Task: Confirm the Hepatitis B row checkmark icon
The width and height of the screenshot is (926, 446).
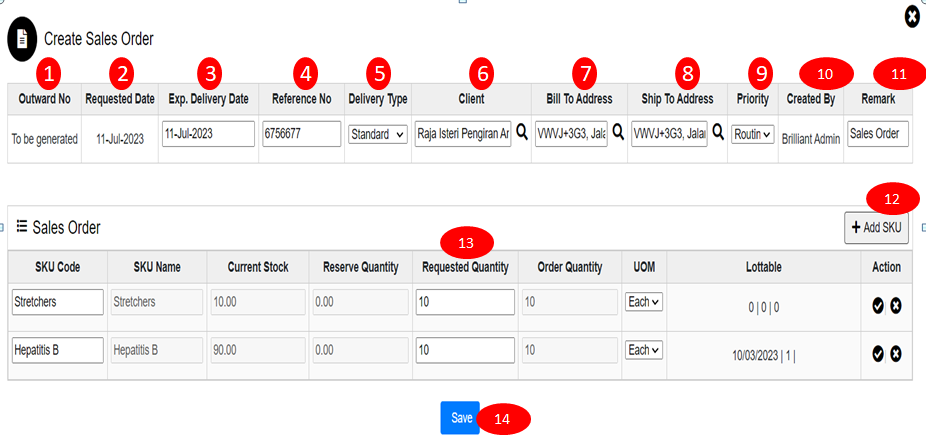Action: [878, 353]
